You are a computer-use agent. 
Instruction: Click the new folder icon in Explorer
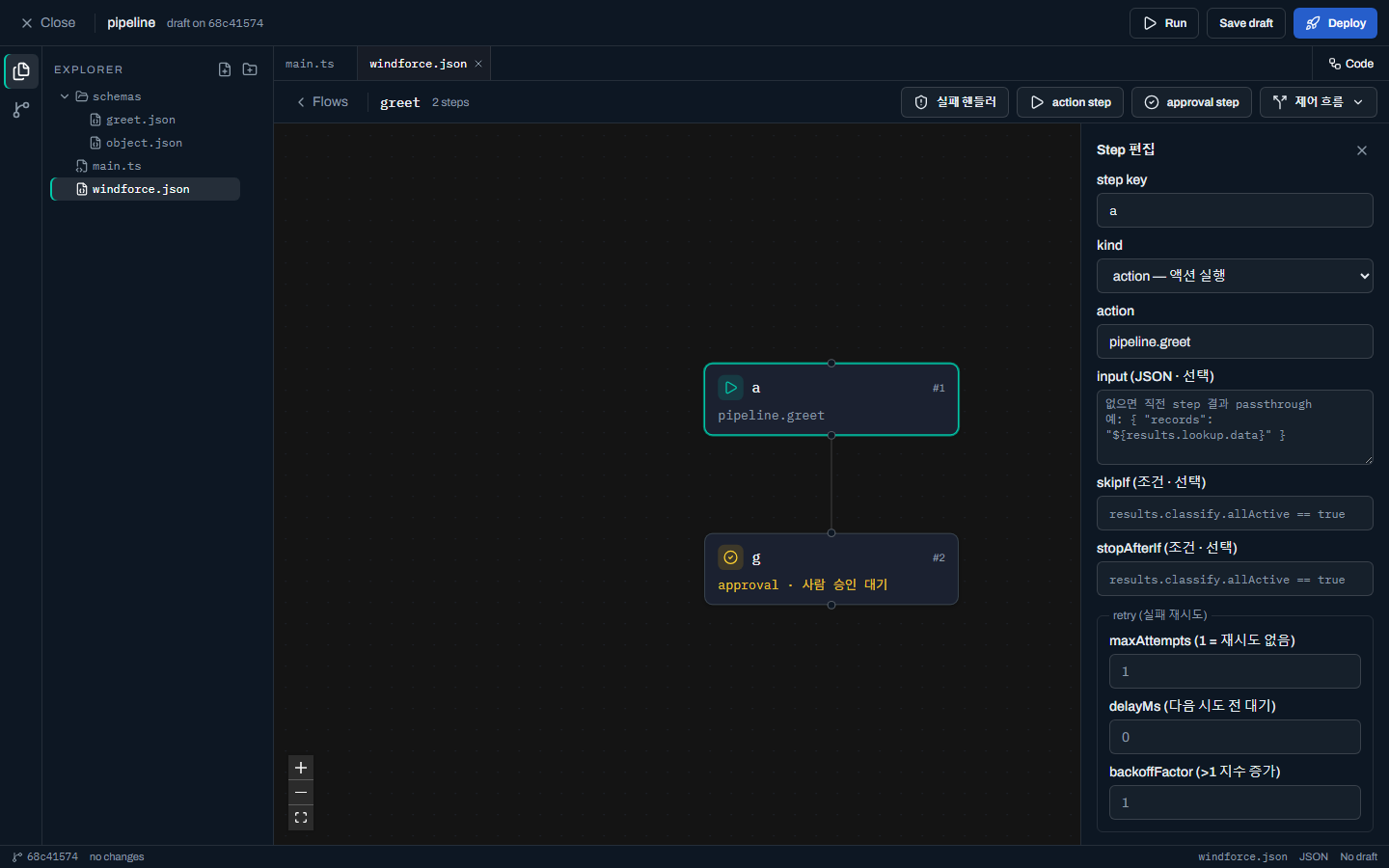[250, 69]
